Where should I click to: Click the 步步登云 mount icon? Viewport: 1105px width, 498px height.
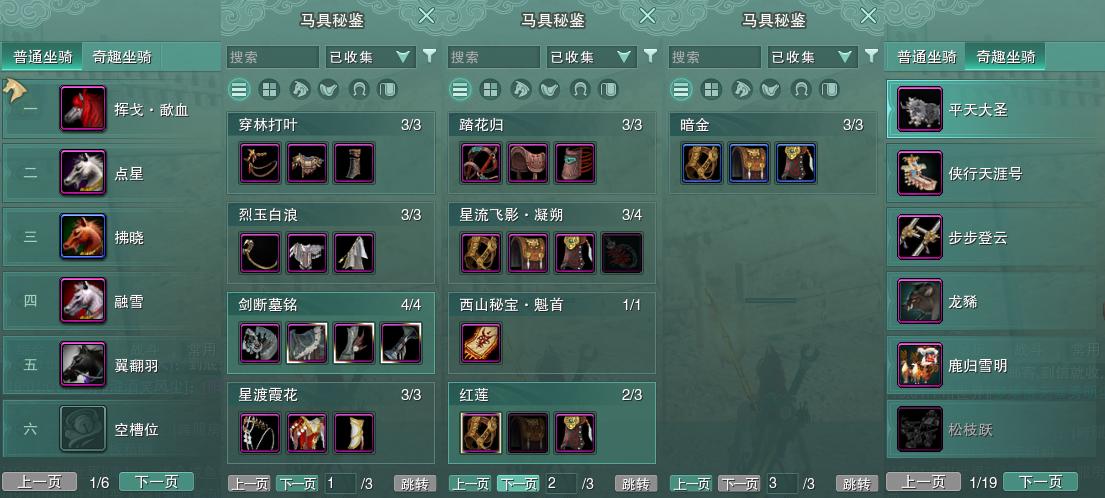click(920, 237)
